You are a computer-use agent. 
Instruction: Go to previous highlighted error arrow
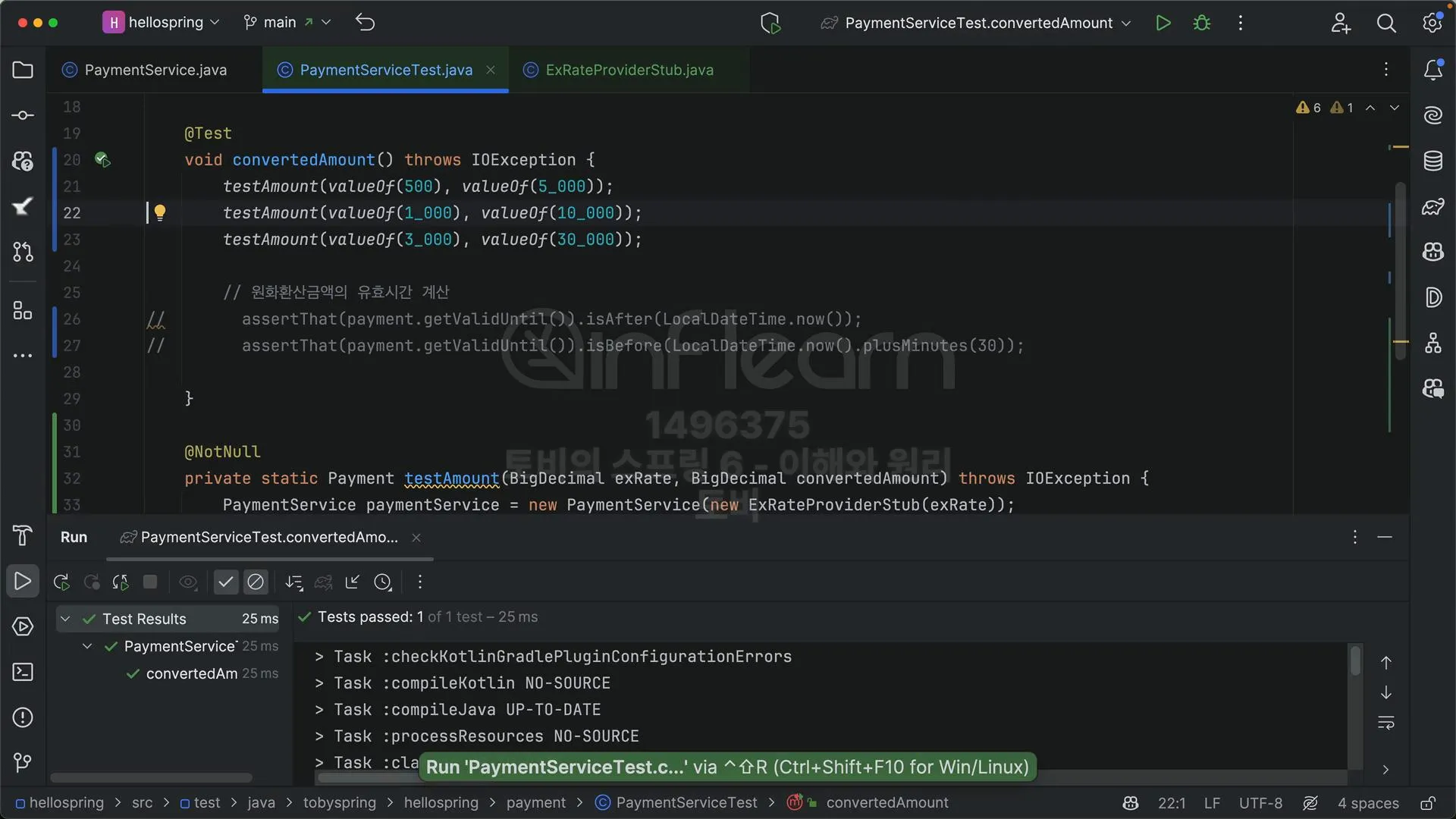pyautogui.click(x=1370, y=108)
